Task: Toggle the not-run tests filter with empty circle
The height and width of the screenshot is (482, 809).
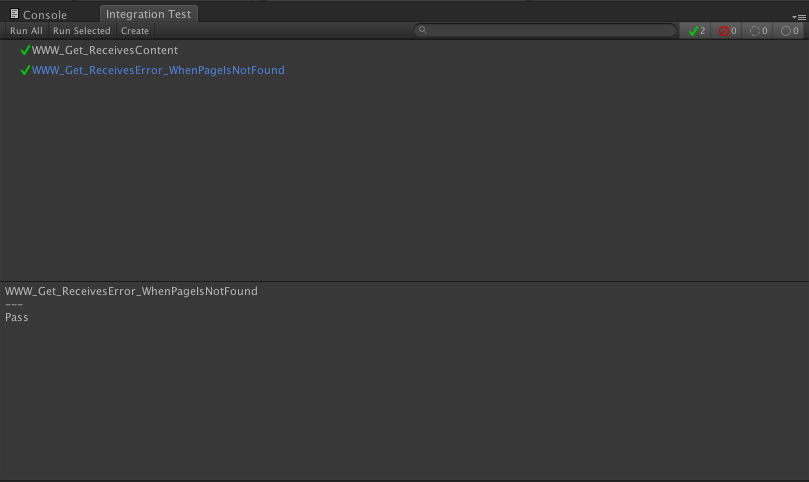Action: click(x=789, y=31)
